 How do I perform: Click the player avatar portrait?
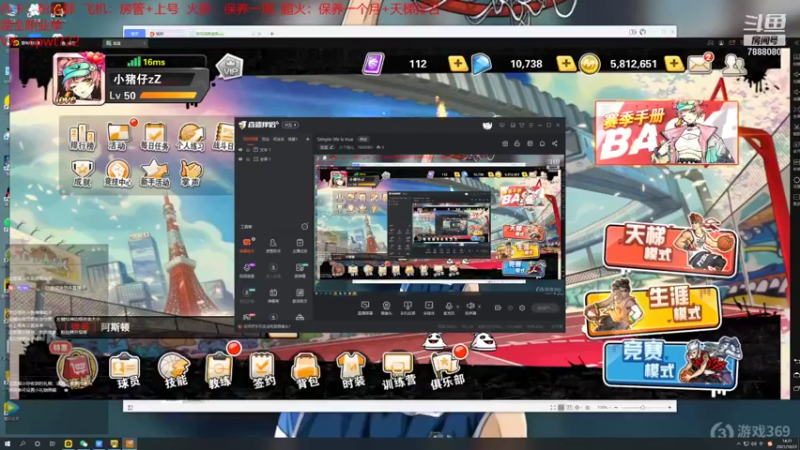[79, 80]
